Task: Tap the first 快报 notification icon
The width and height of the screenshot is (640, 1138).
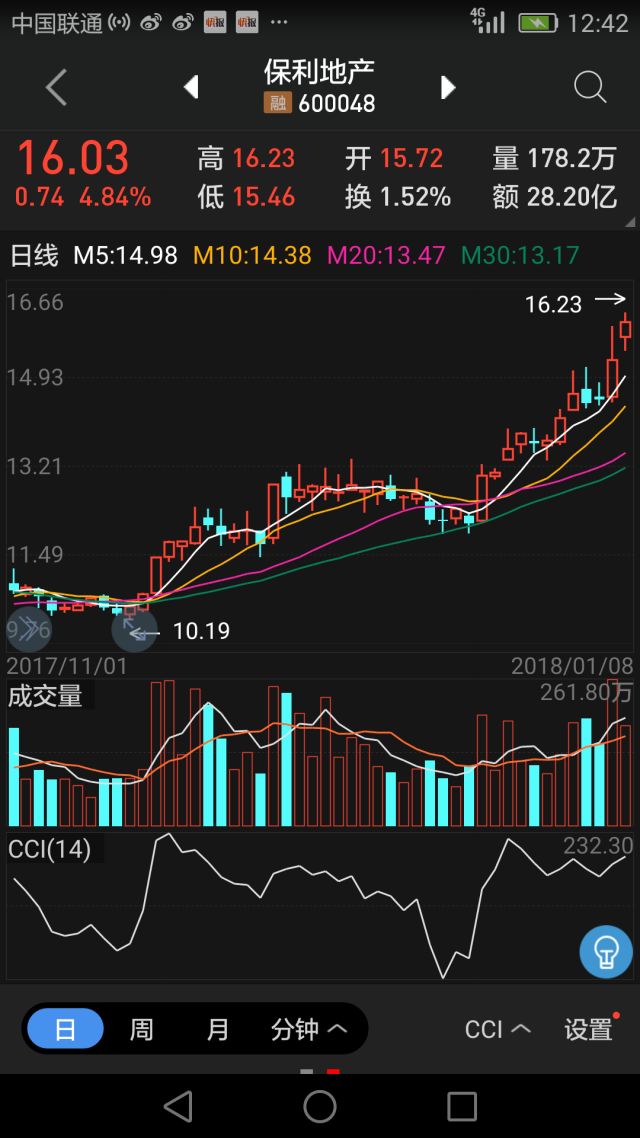Action: coord(215,23)
